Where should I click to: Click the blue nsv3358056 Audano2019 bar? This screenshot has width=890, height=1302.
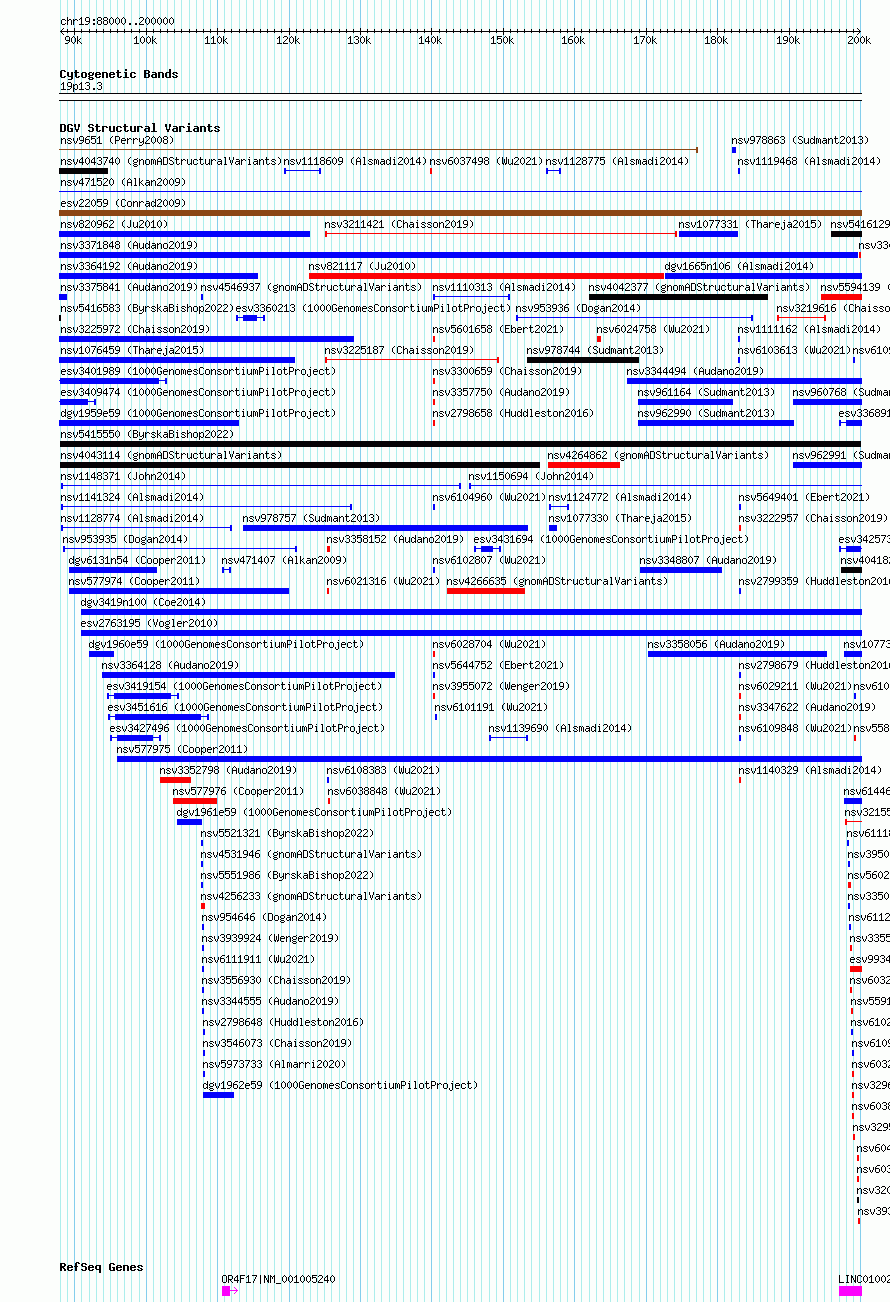(737, 654)
